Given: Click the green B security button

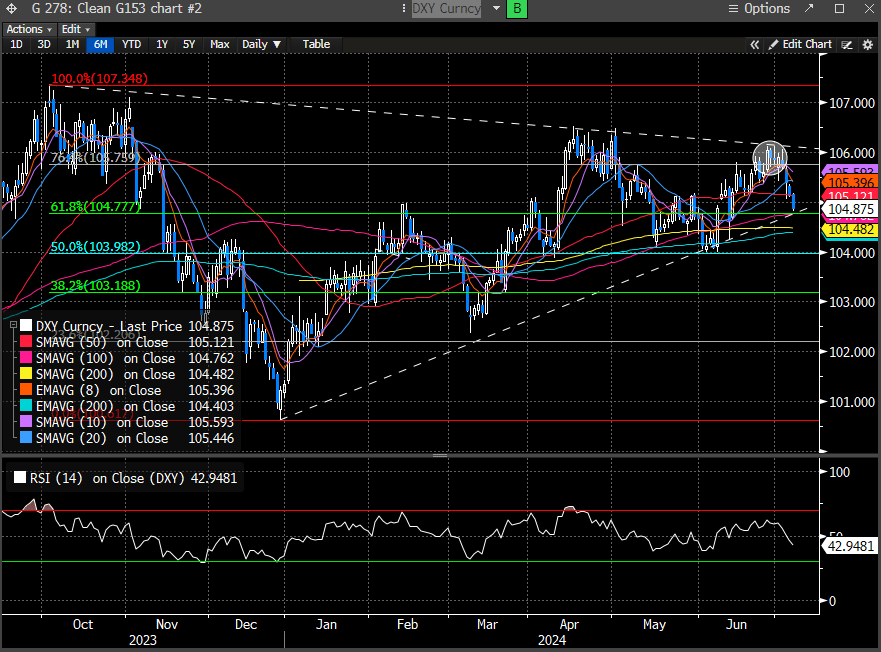Looking at the screenshot, I should 517,8.
